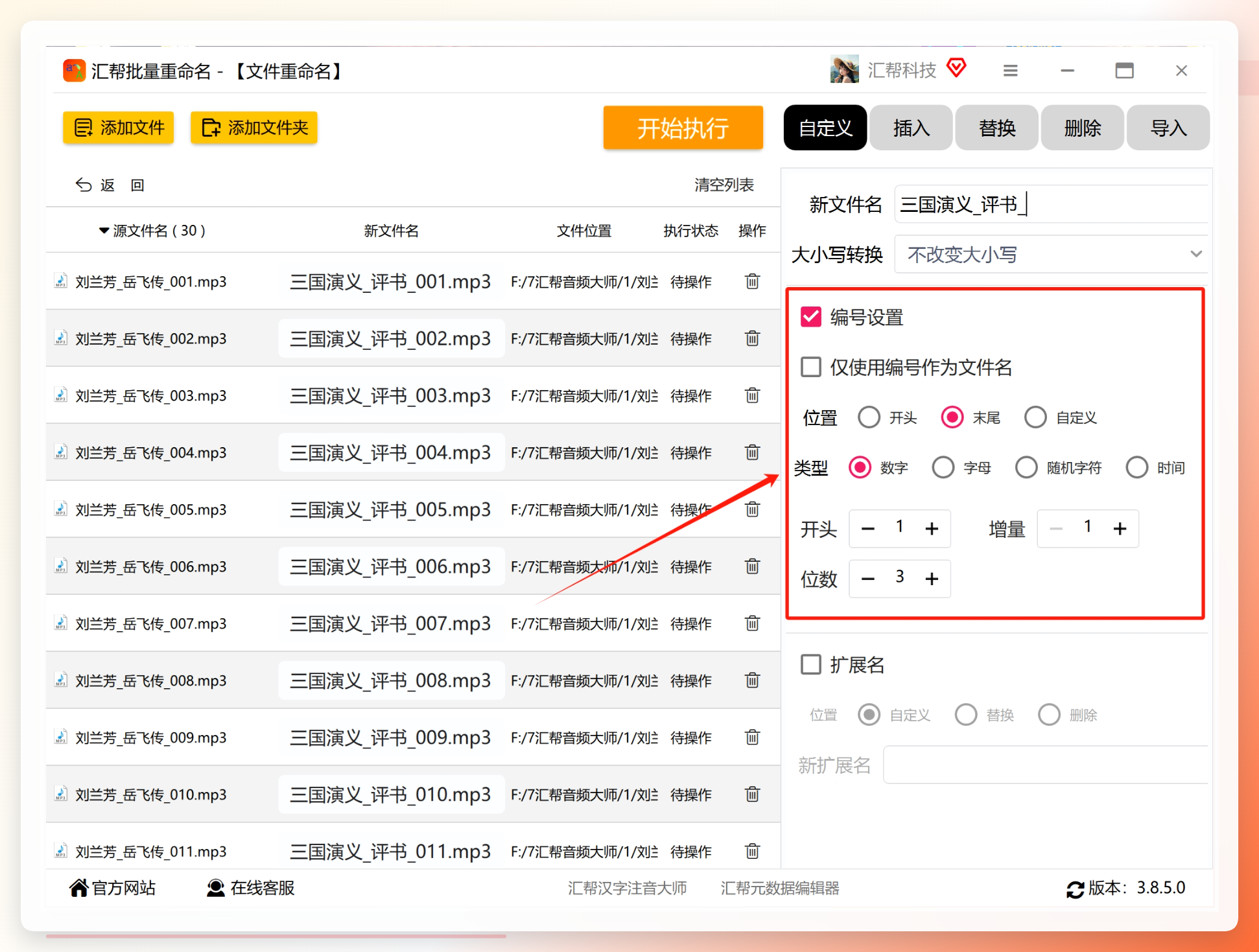Switch to the 插入 tab
Viewport: 1259px width, 952px height.
911,128
